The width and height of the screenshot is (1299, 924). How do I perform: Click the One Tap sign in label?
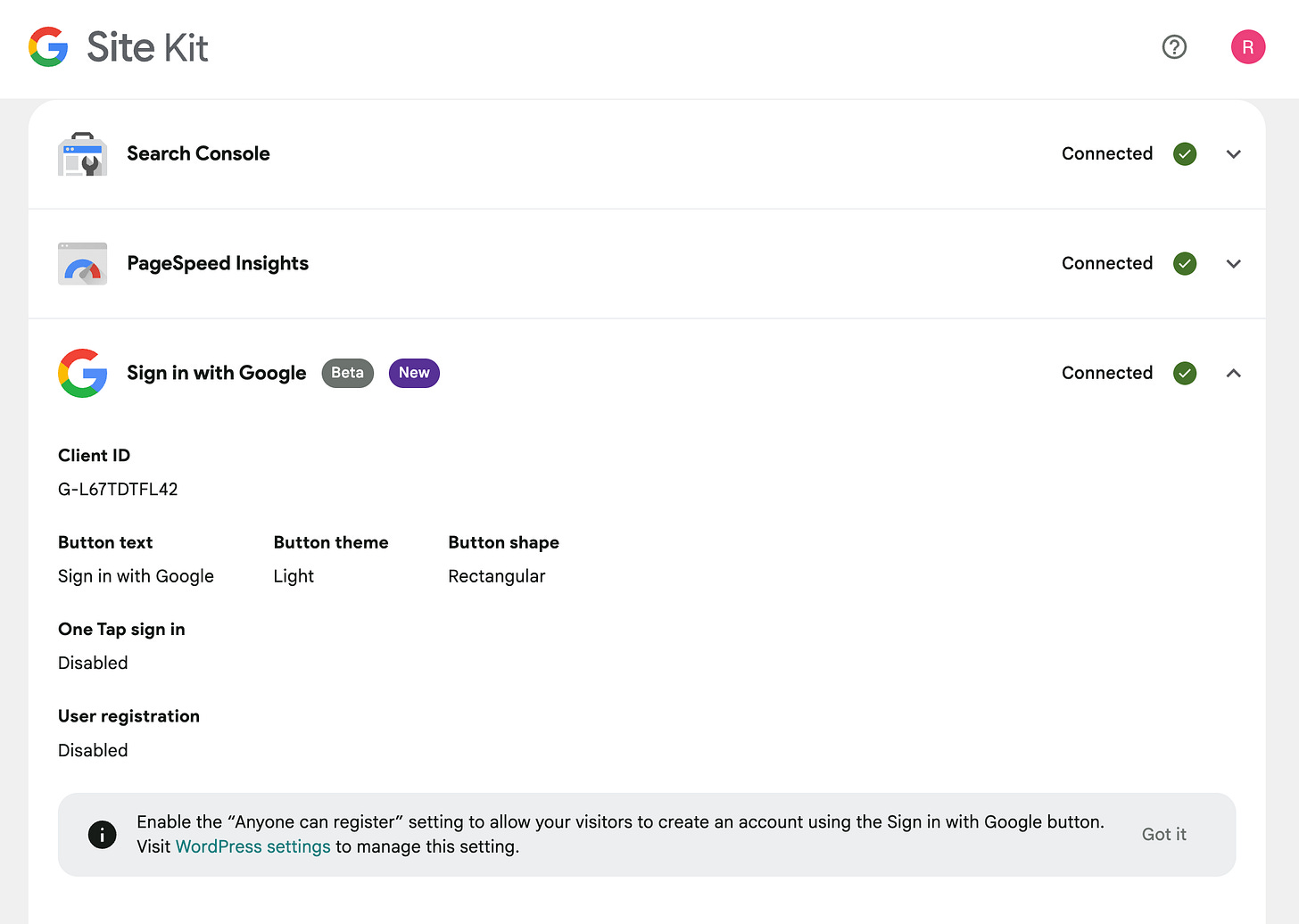click(x=121, y=629)
